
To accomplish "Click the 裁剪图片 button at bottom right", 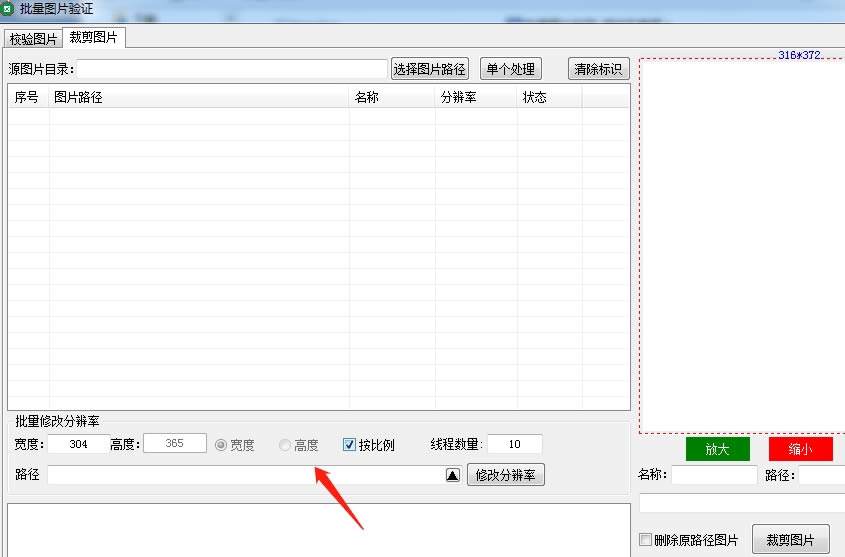I will [x=790, y=539].
